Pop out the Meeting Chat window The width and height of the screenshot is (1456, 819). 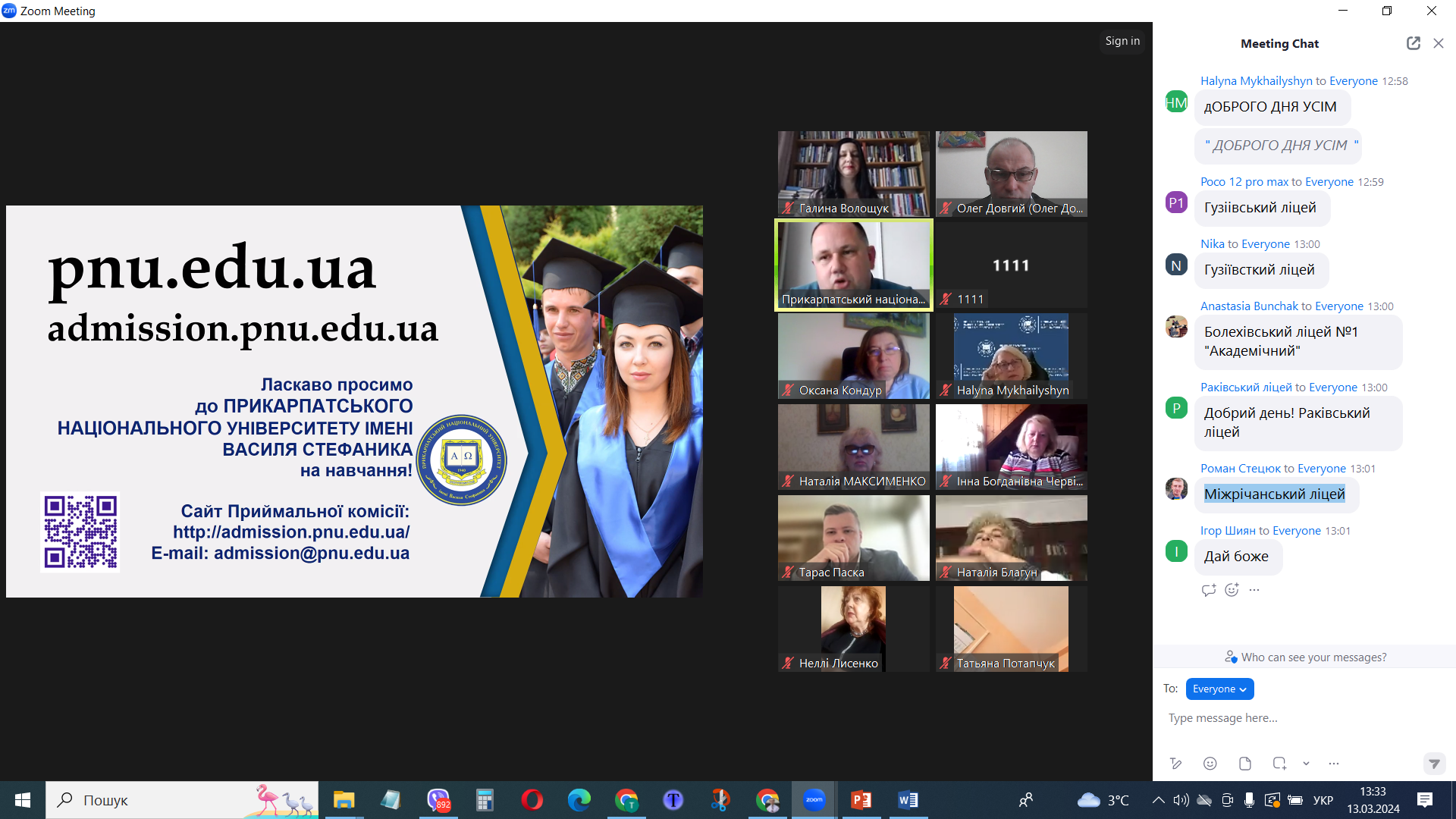point(1413,43)
